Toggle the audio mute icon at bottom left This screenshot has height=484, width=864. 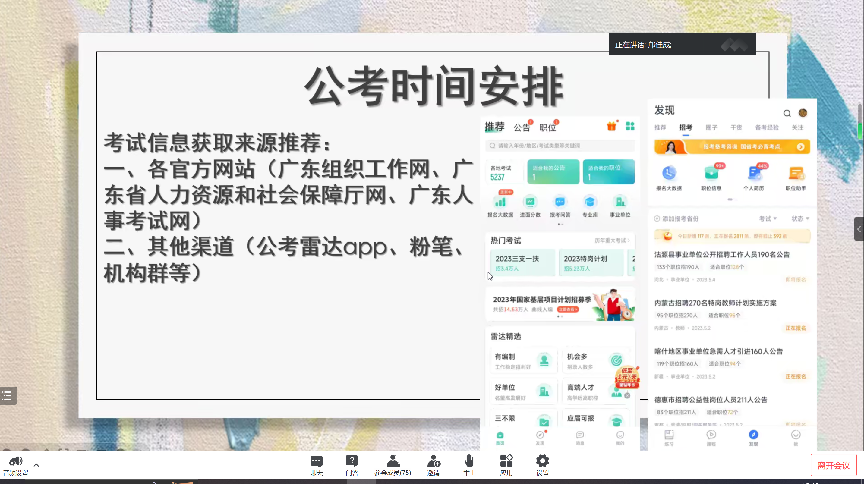pos(14,463)
